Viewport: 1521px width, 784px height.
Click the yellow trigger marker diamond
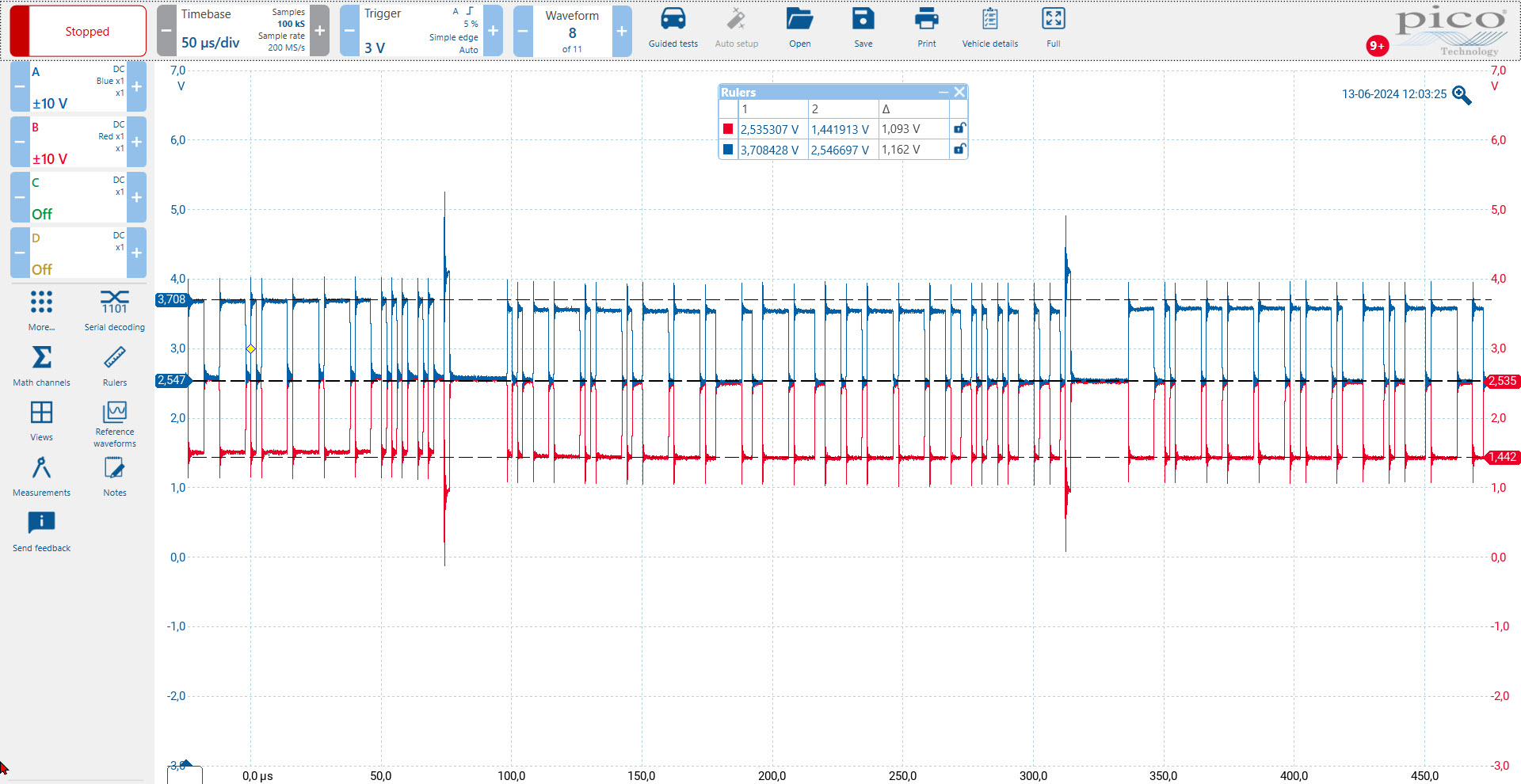tap(250, 348)
